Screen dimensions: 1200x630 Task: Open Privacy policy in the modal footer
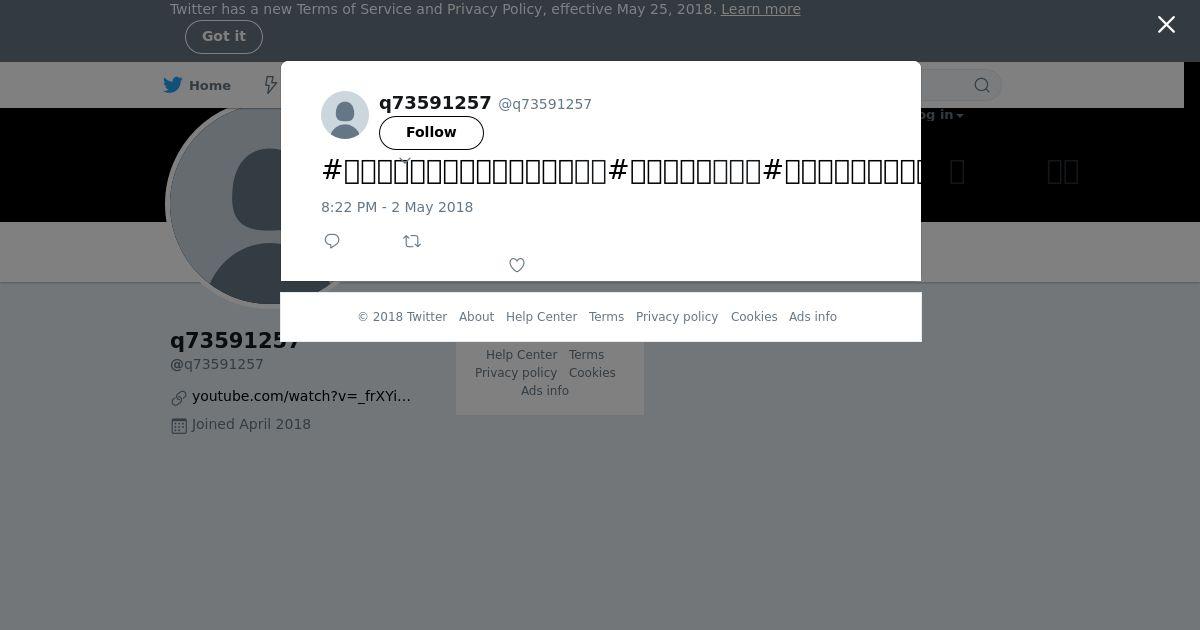(x=677, y=317)
